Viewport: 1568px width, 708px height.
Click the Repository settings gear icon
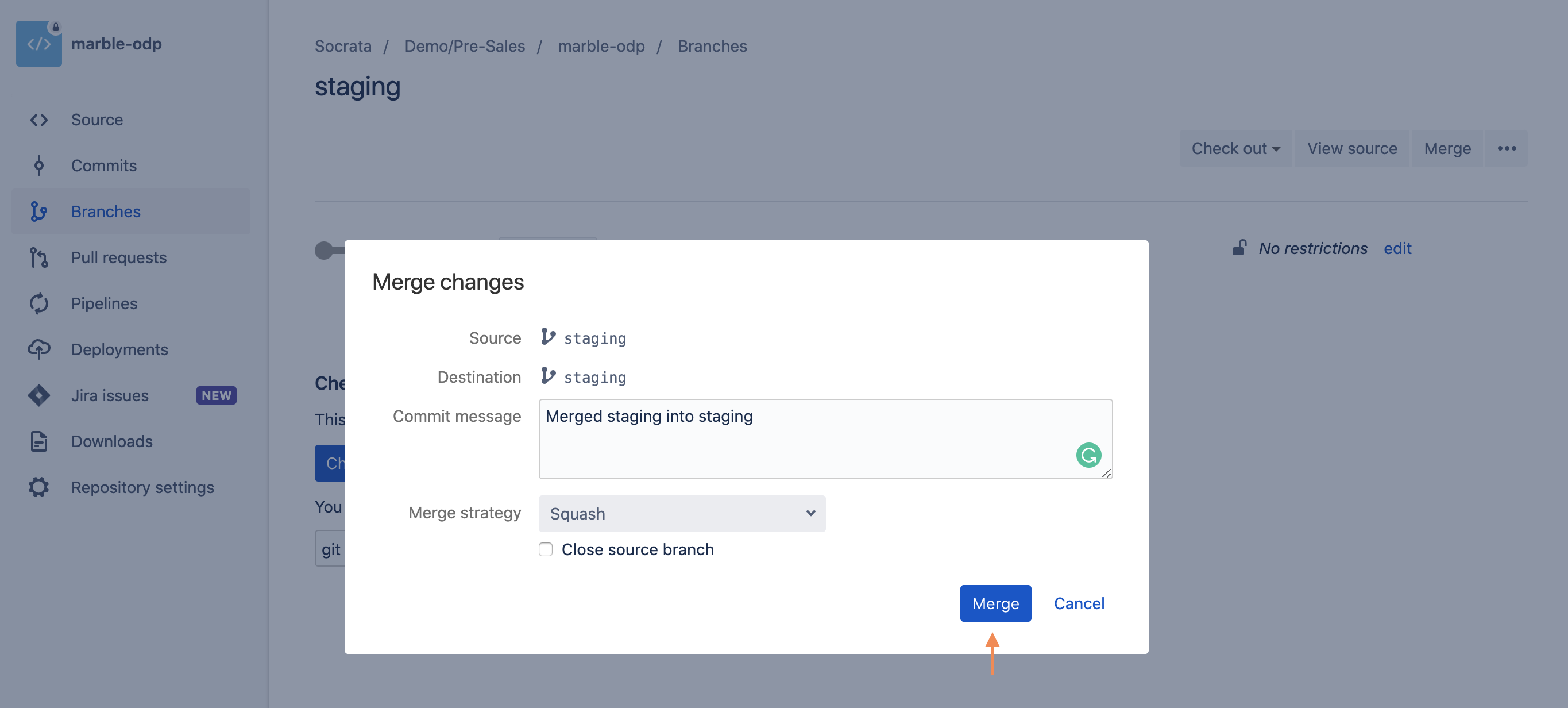pos(38,487)
